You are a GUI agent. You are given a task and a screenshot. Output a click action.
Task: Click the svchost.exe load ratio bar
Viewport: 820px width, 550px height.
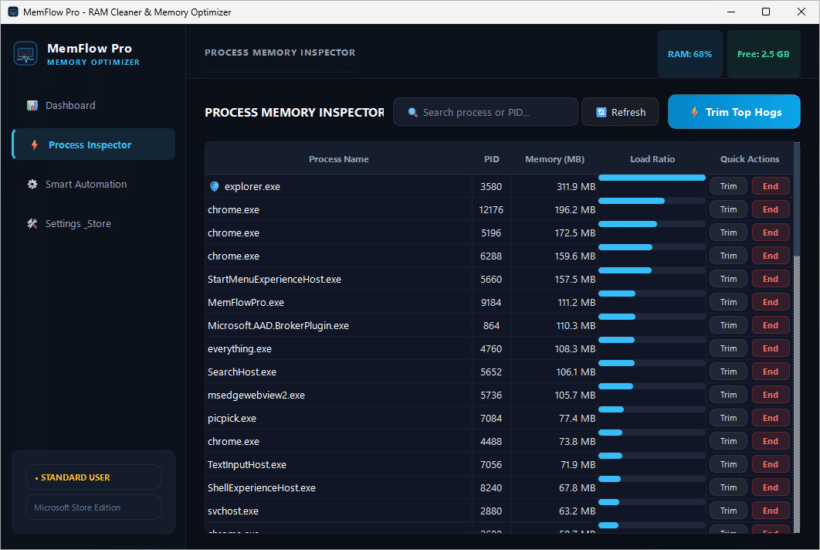coord(652,502)
